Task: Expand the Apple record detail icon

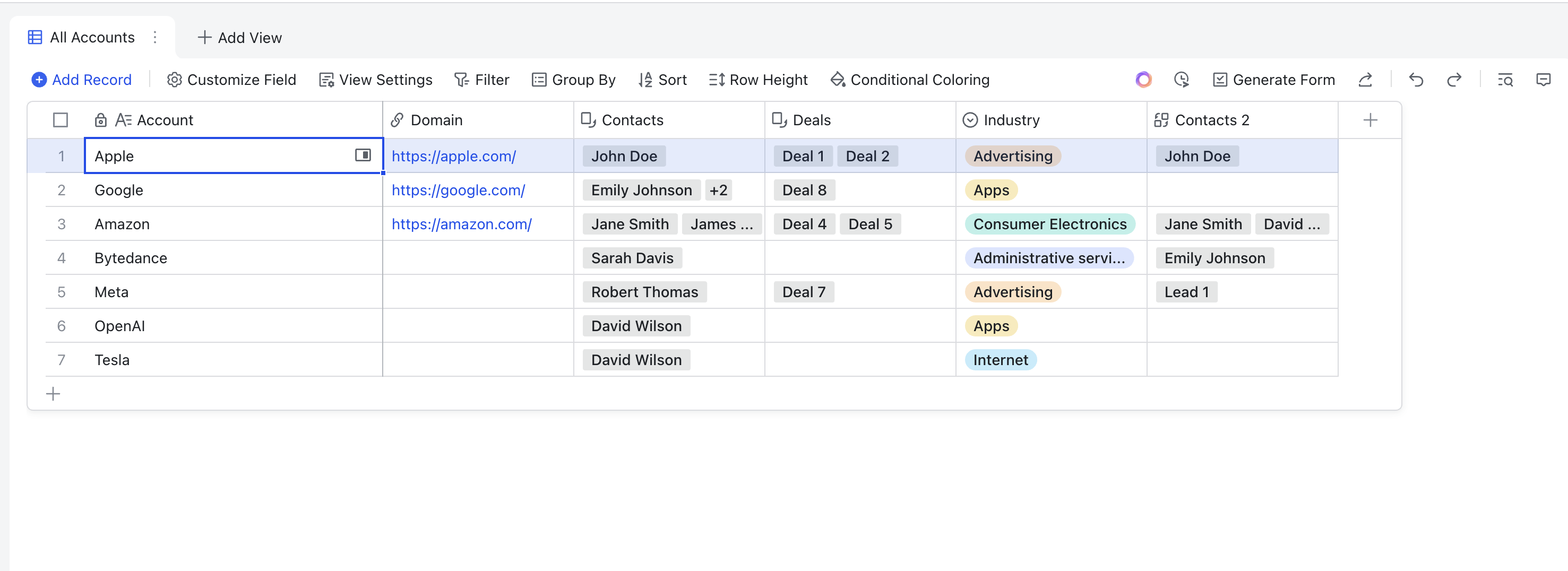Action: point(363,155)
